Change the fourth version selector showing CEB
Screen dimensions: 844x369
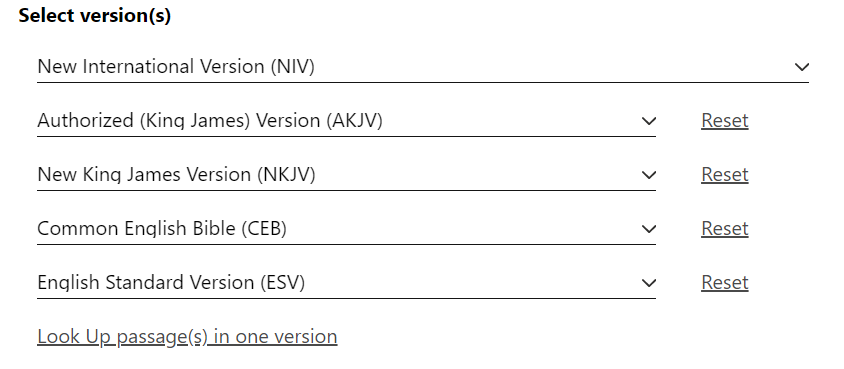click(346, 229)
